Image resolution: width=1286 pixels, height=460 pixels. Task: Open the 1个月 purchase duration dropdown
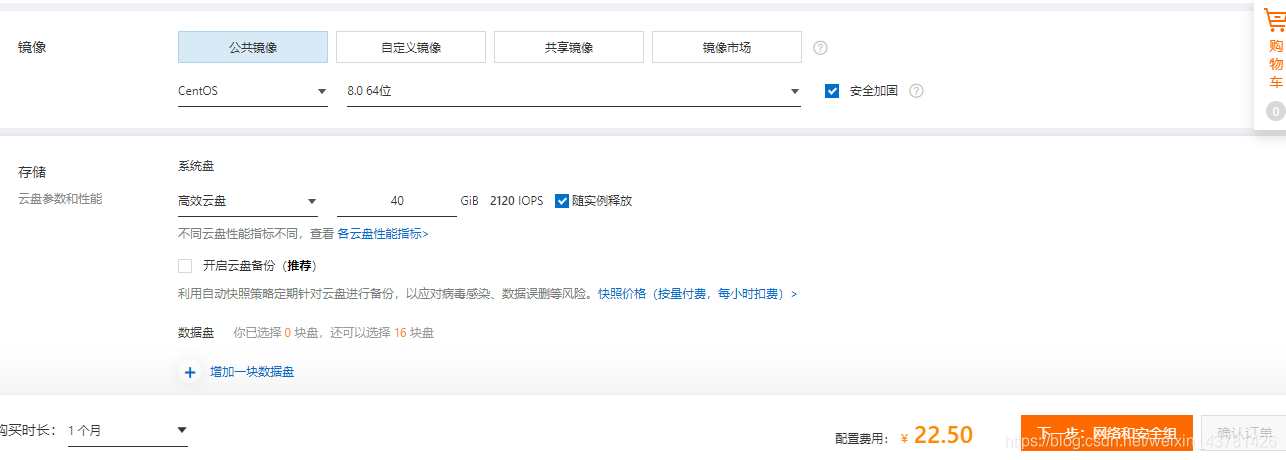(127, 431)
